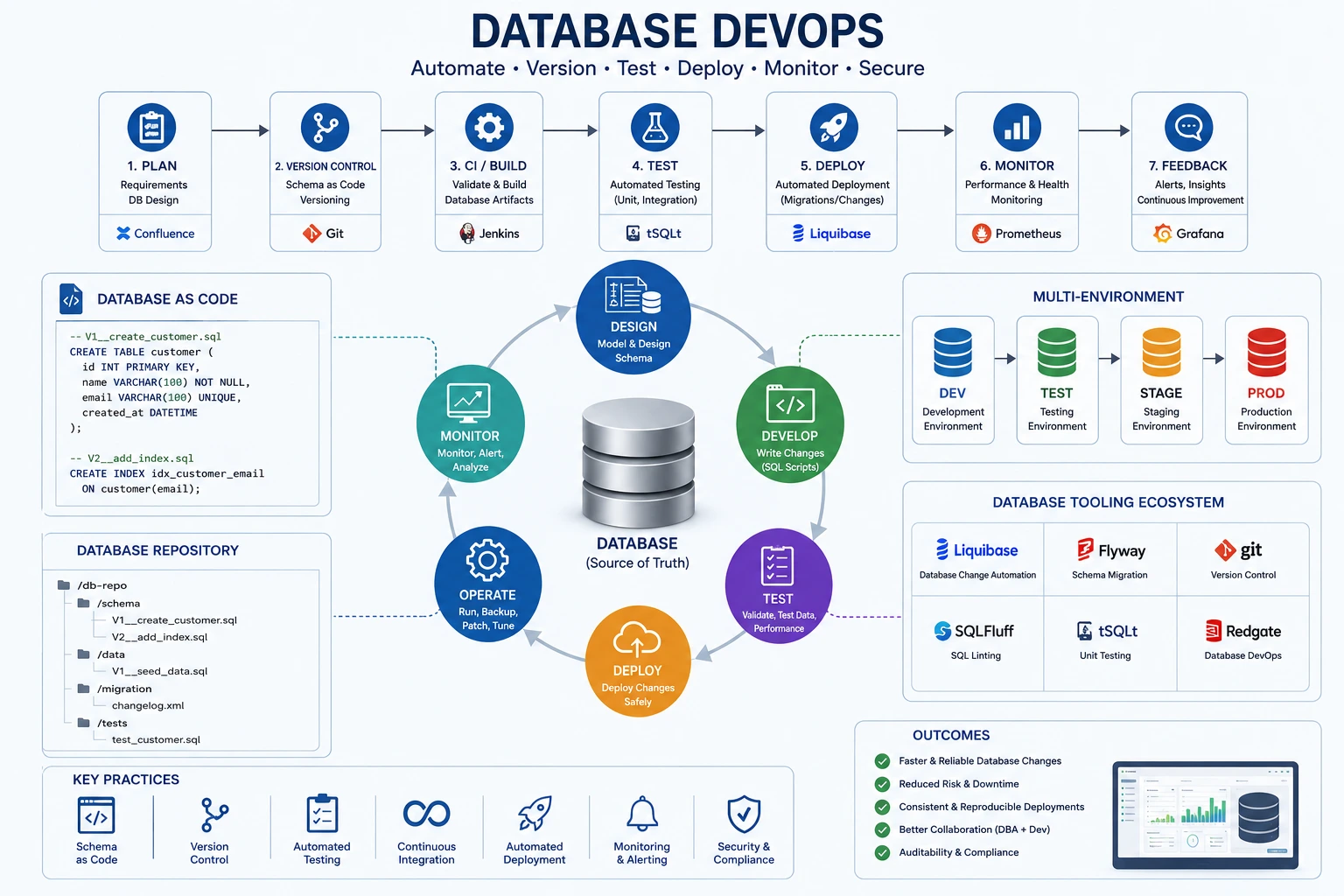Screen dimensions: 1344x896
Task: Click the tSQLt label under 4. Test step
Action: tap(664, 234)
